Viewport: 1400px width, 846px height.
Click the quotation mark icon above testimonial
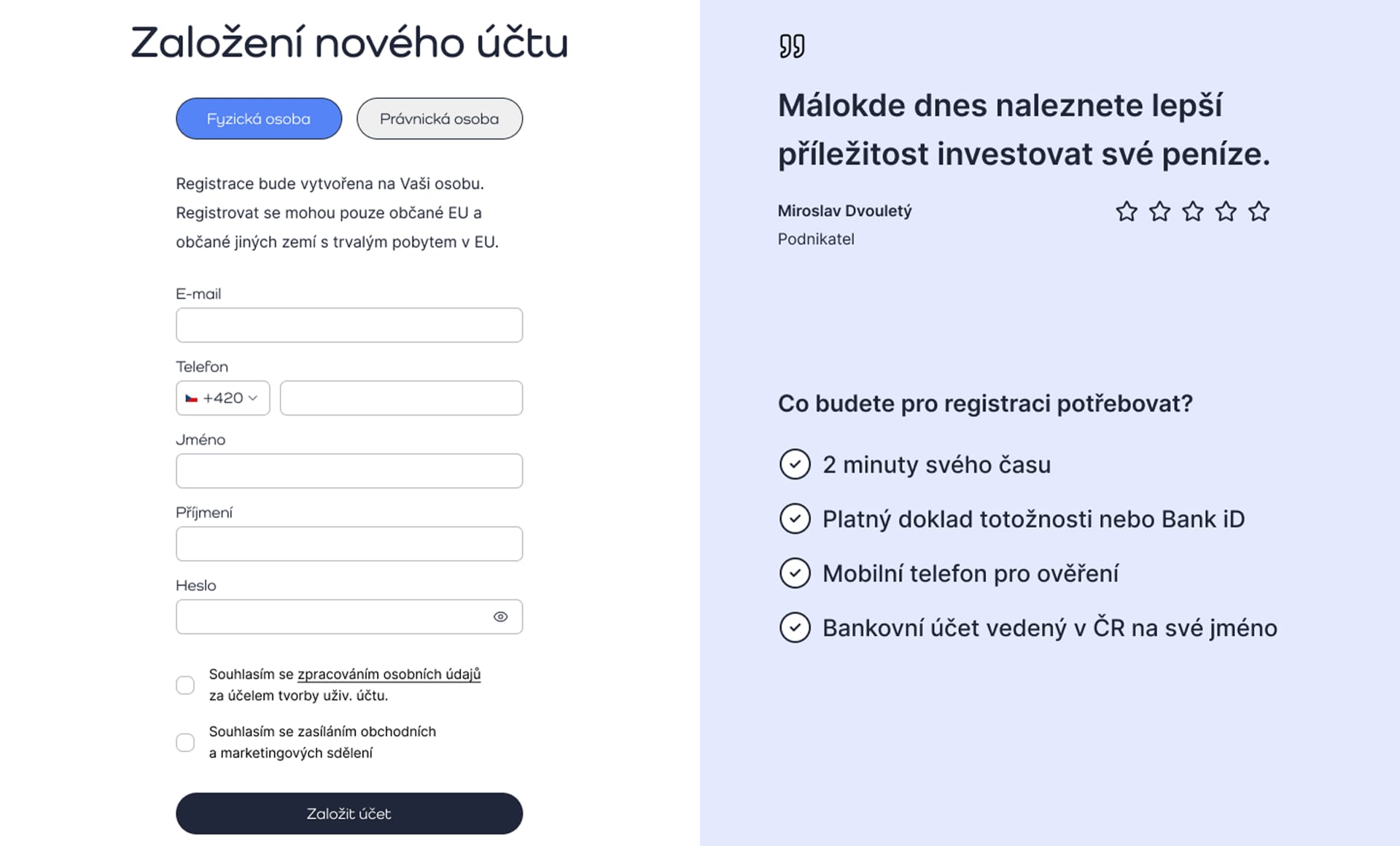pyautogui.click(x=792, y=46)
